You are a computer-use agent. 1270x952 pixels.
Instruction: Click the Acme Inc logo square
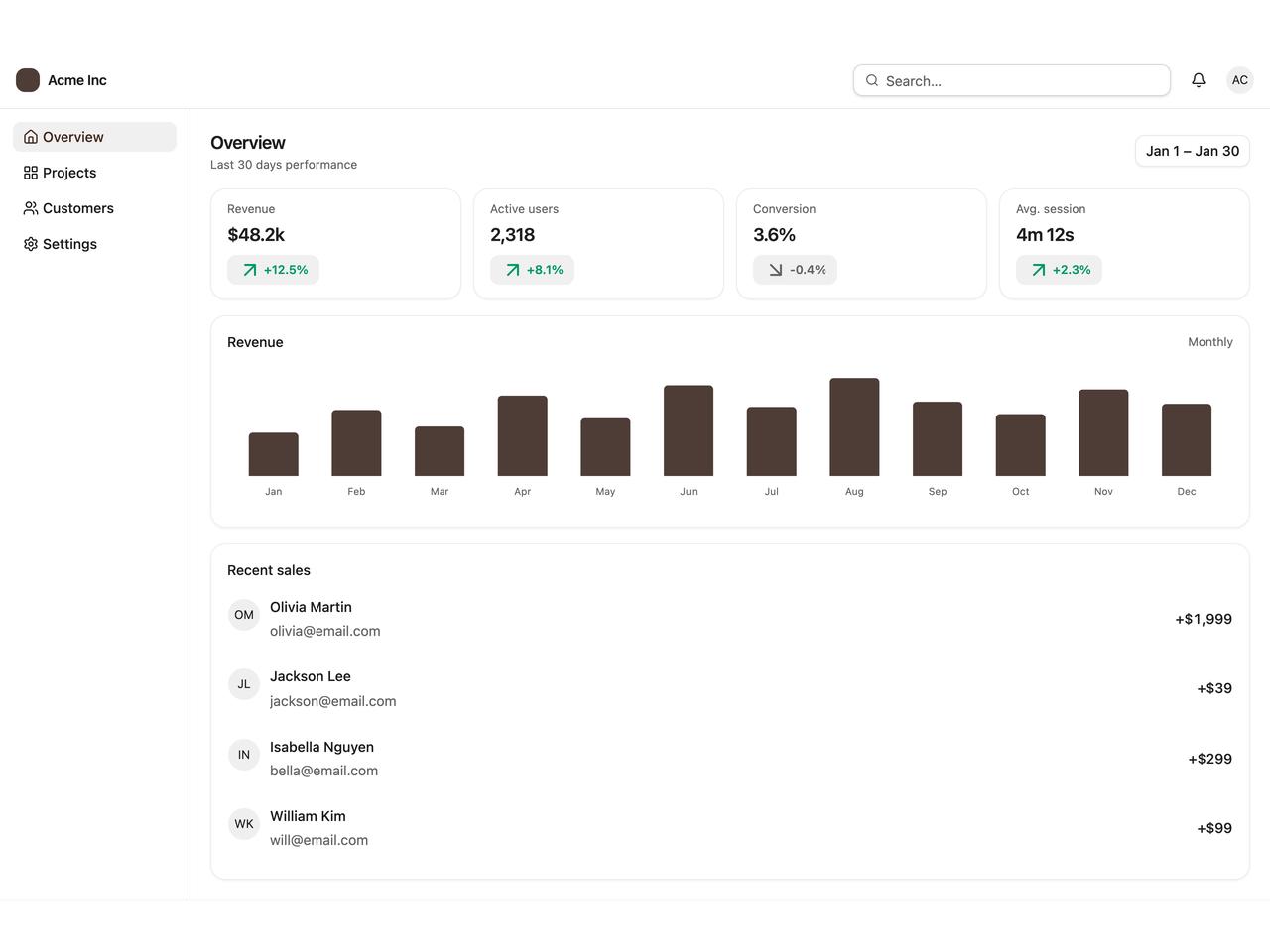[28, 80]
